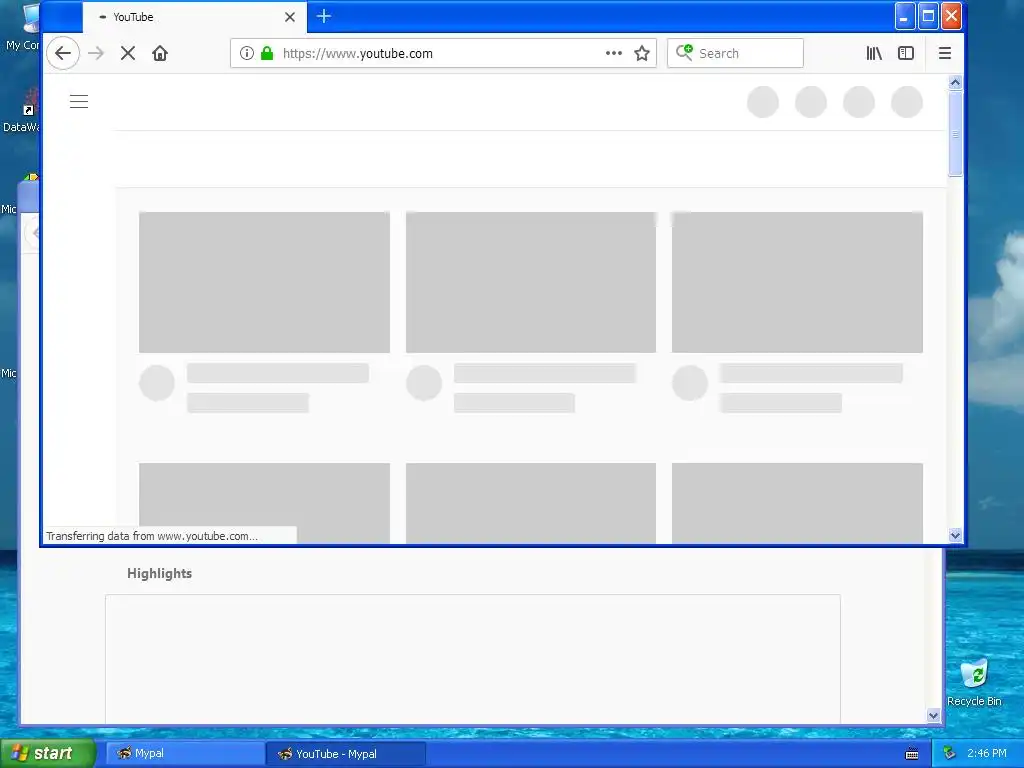Open the Library icon in toolbar
Viewport: 1024px width, 768px height.
tap(874, 53)
